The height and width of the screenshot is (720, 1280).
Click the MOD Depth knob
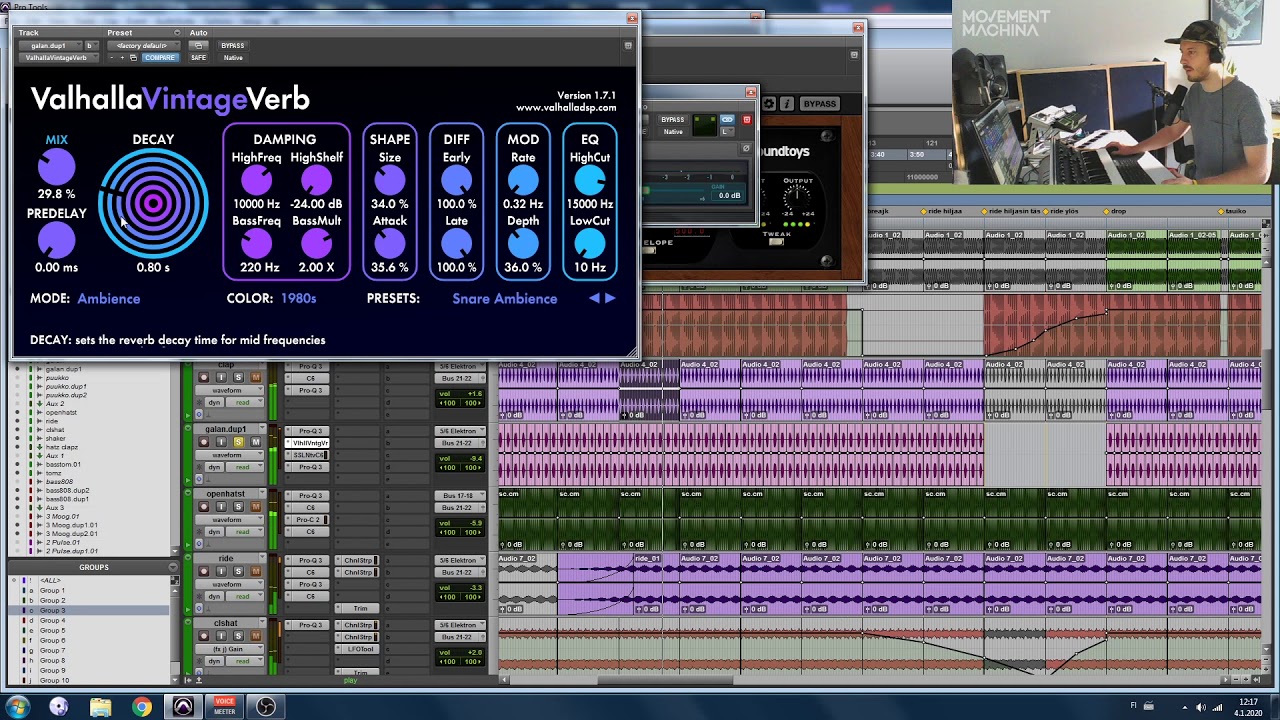click(x=523, y=244)
